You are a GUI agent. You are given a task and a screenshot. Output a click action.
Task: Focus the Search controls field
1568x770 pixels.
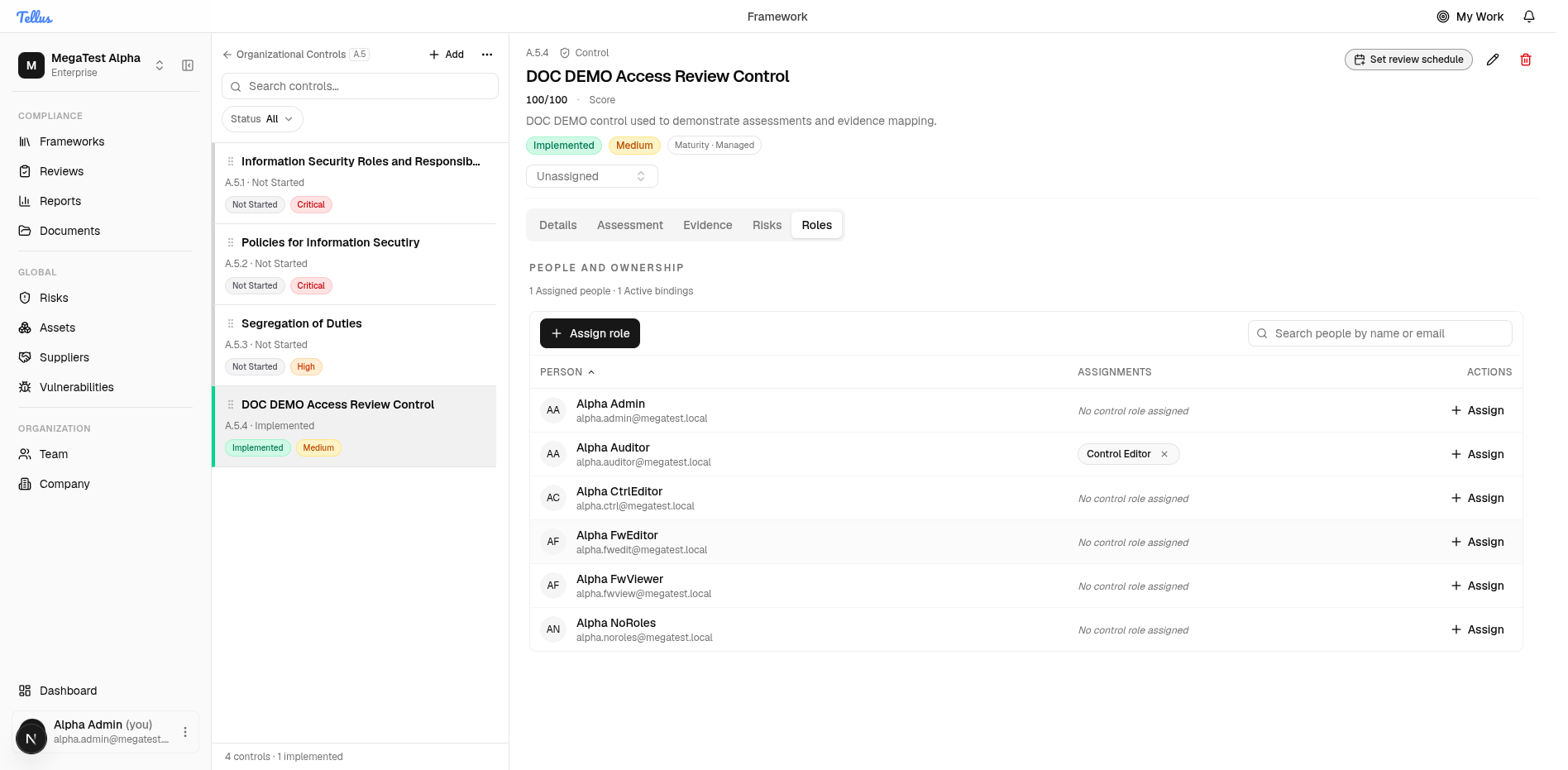point(360,86)
